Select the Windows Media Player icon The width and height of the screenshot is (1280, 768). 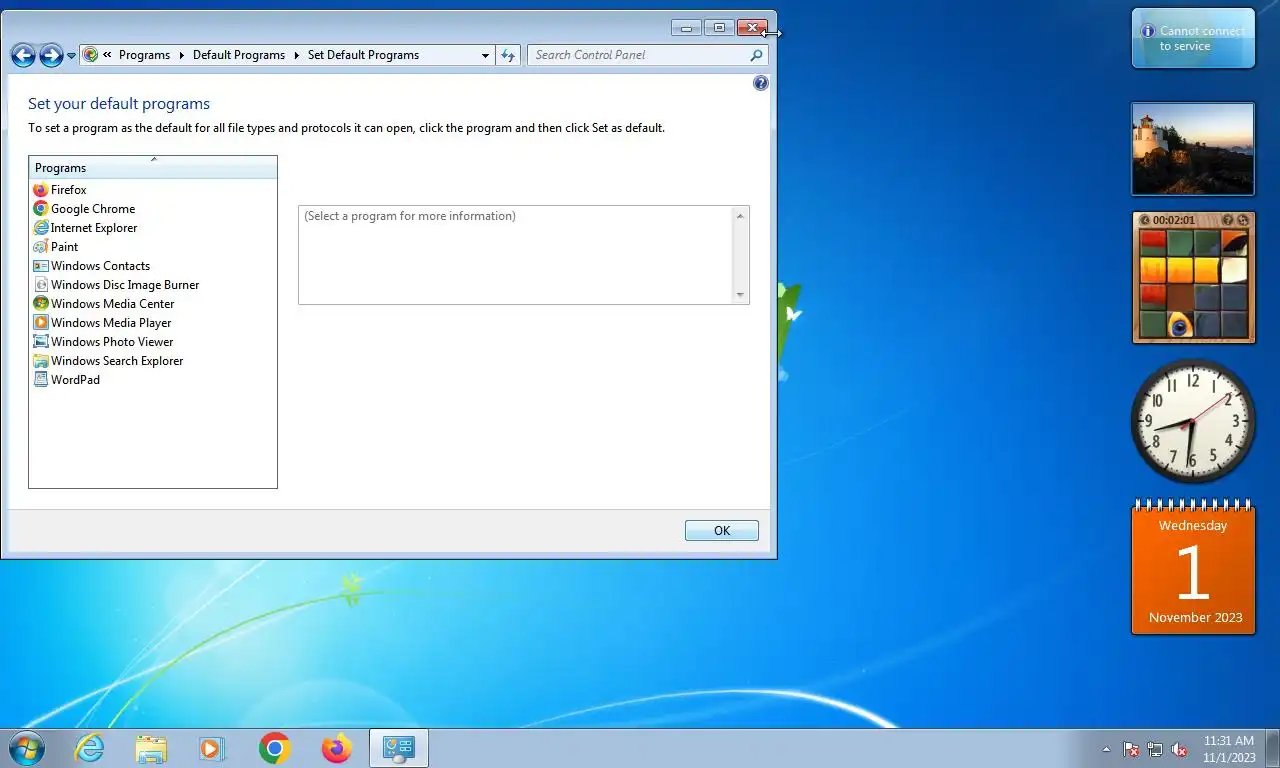(41, 323)
